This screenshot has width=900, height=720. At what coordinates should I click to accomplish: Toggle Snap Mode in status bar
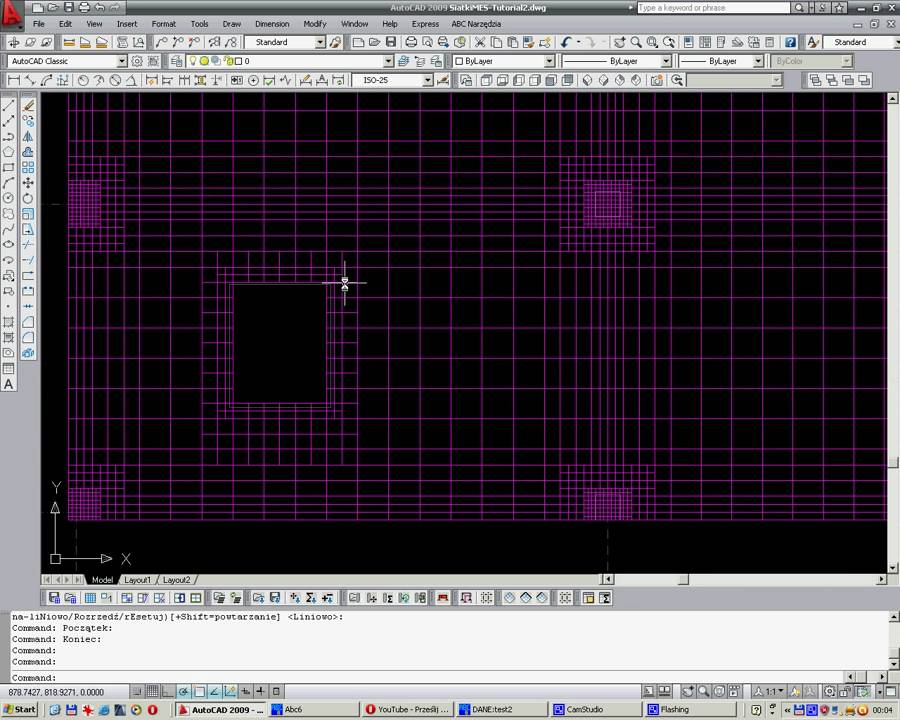pyautogui.click(x=136, y=691)
